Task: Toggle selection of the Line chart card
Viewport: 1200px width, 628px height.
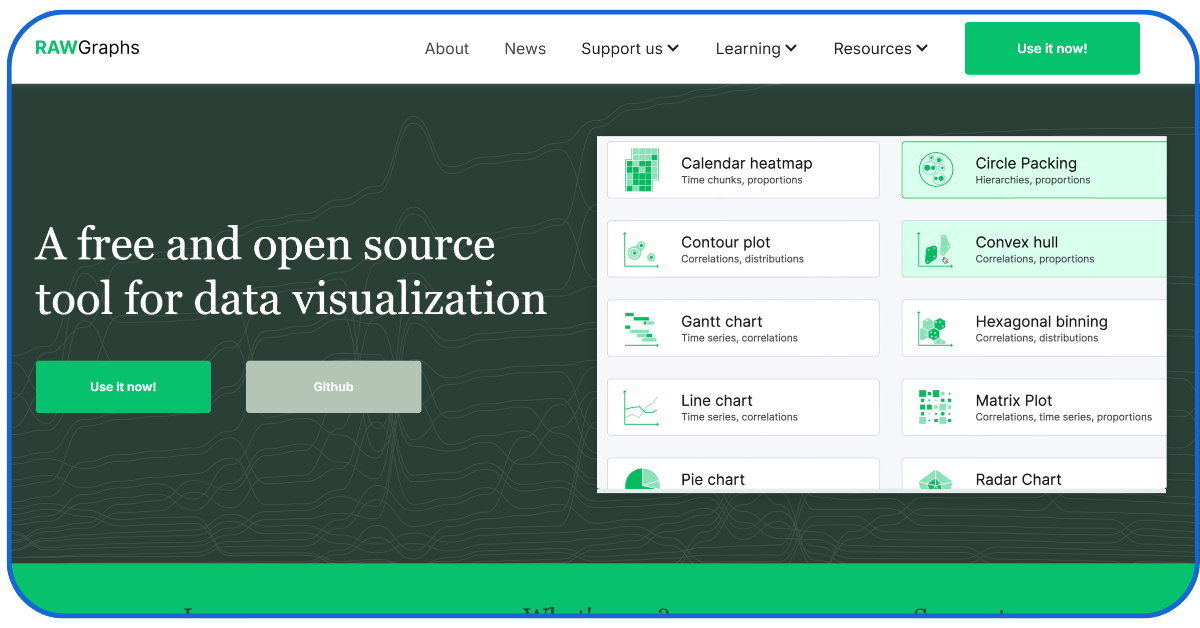Action: (x=742, y=406)
